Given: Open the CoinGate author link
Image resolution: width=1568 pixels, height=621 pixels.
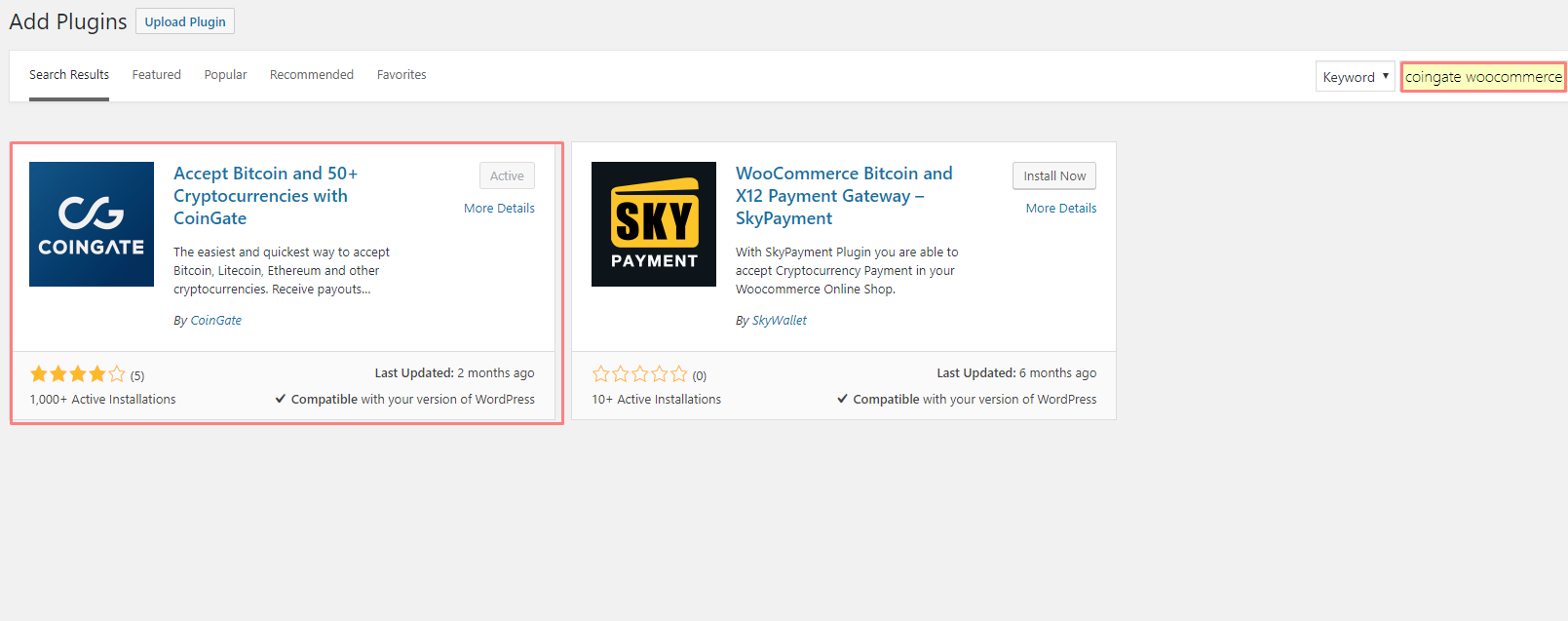Looking at the screenshot, I should pyautogui.click(x=216, y=321).
